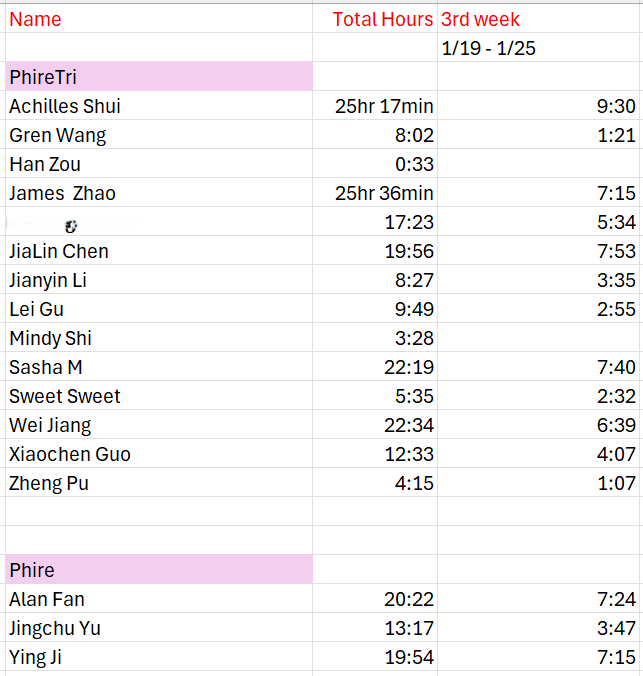Select the Name header cell
The height and width of the screenshot is (676, 643).
(x=35, y=19)
